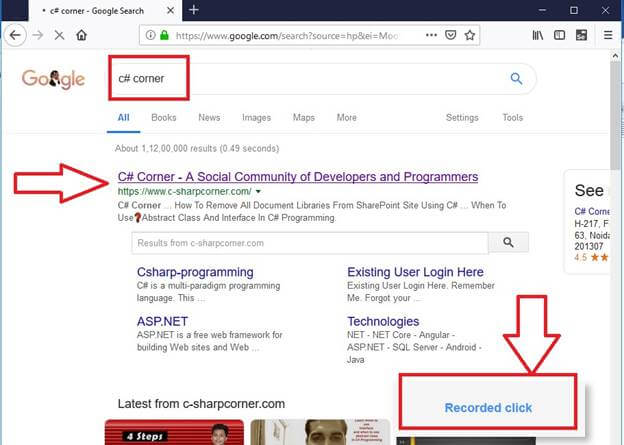Screen dimensions: 624x445
Task: Open the Tools search filter
Action: 513,117
